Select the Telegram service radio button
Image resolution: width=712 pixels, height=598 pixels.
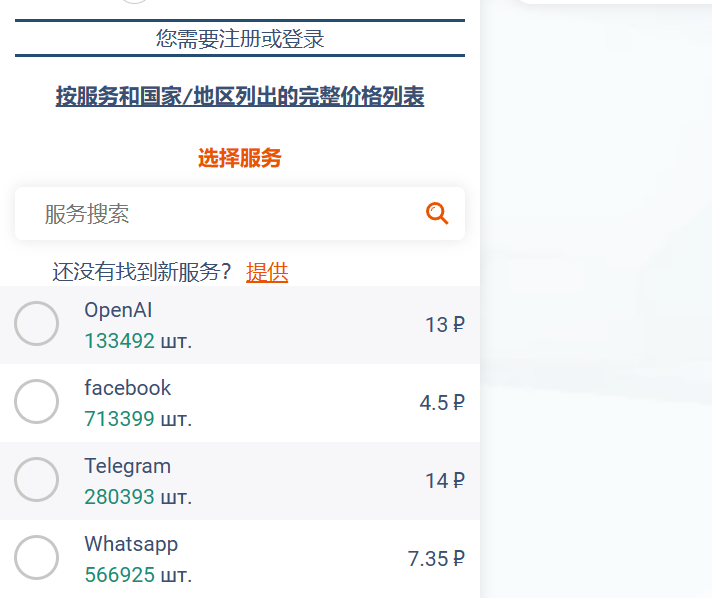click(36, 479)
